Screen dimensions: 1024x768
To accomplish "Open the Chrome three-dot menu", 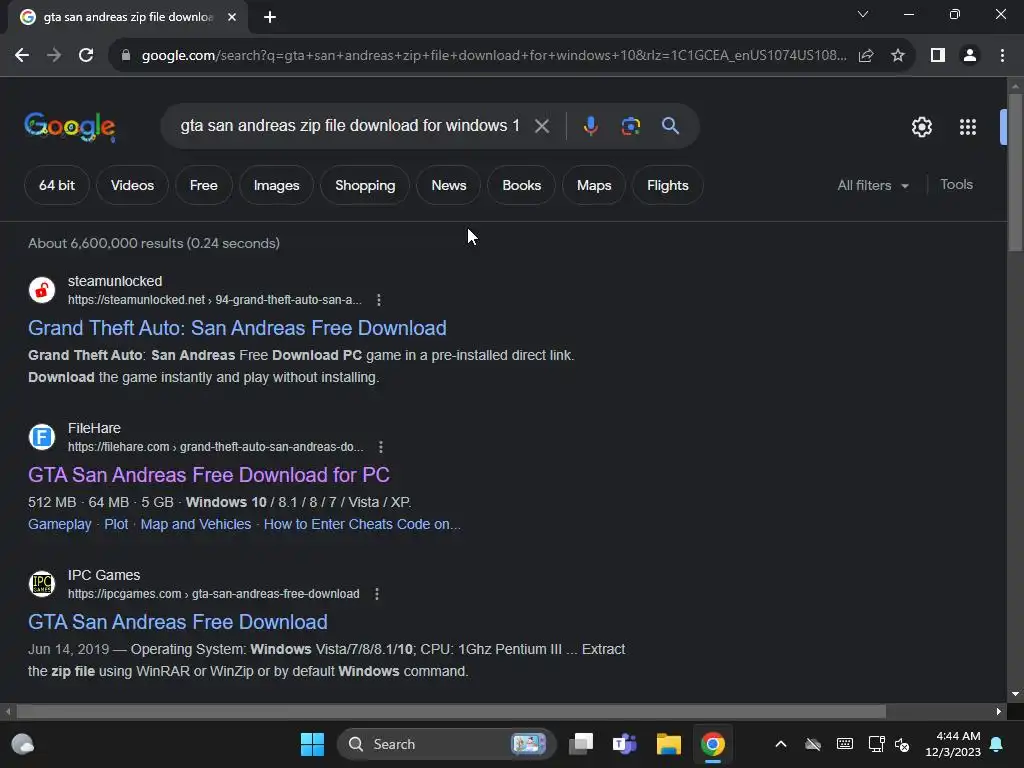I will tap(1002, 56).
